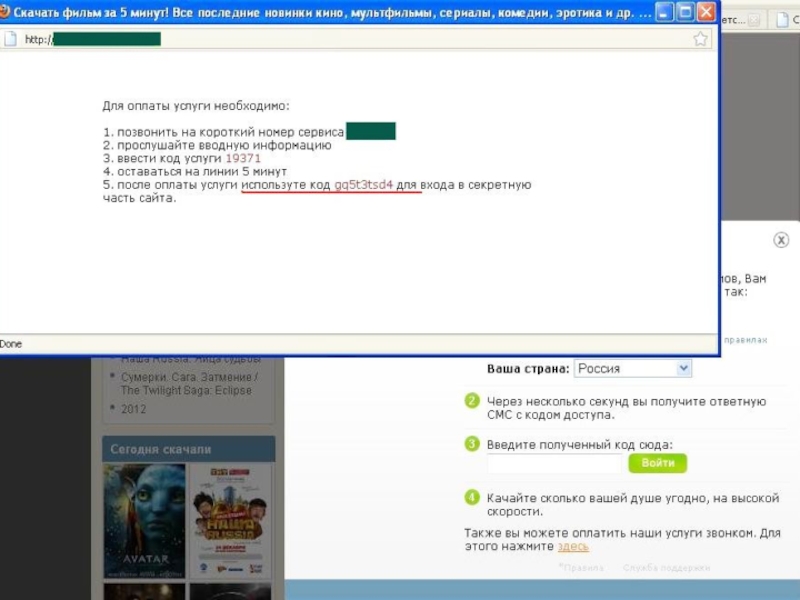800x600 pixels.
Task: Close the payment overlay with the round X
Action: tap(781, 240)
